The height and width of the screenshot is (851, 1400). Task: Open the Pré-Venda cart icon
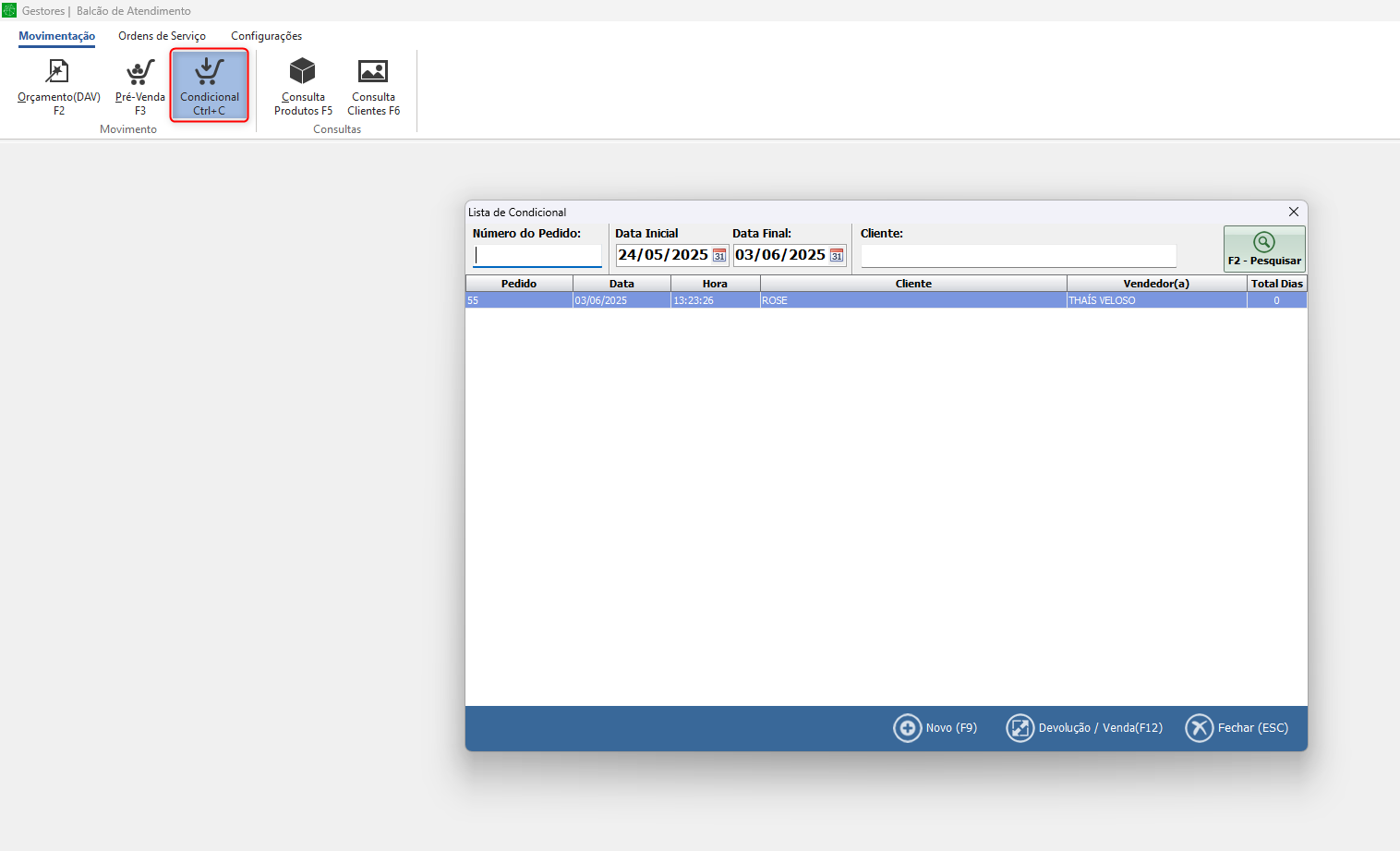point(140,72)
